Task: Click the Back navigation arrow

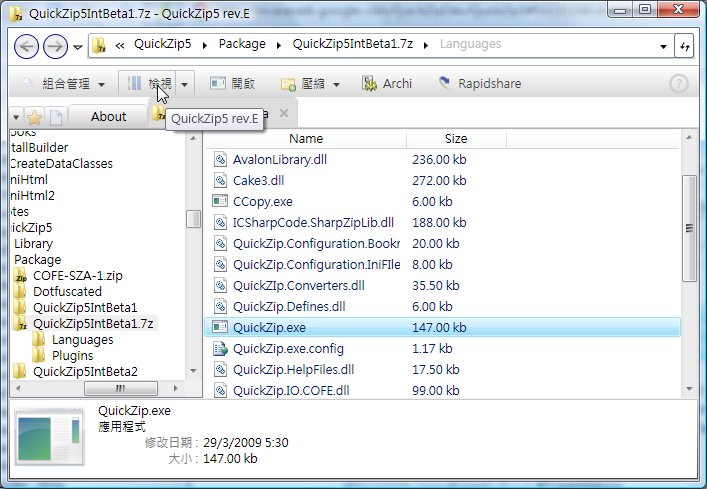Action: [x=28, y=46]
